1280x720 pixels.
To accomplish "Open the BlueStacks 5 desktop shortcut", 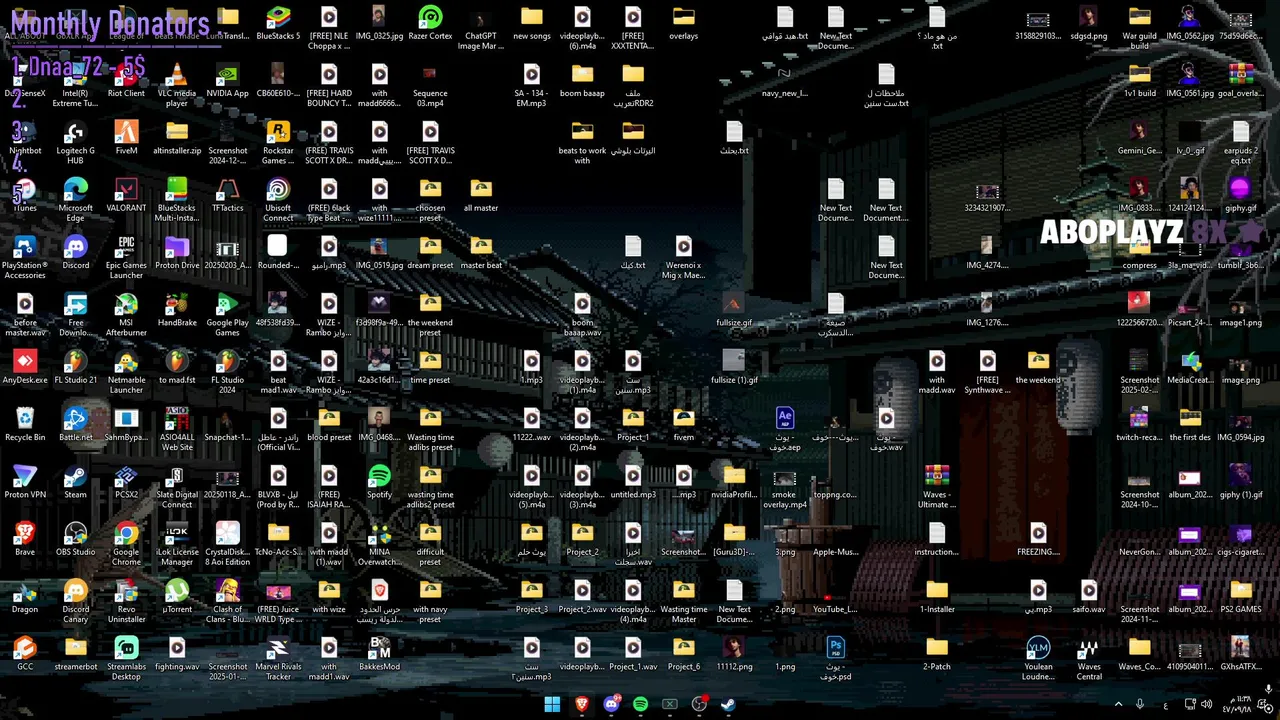I will (x=278, y=24).
